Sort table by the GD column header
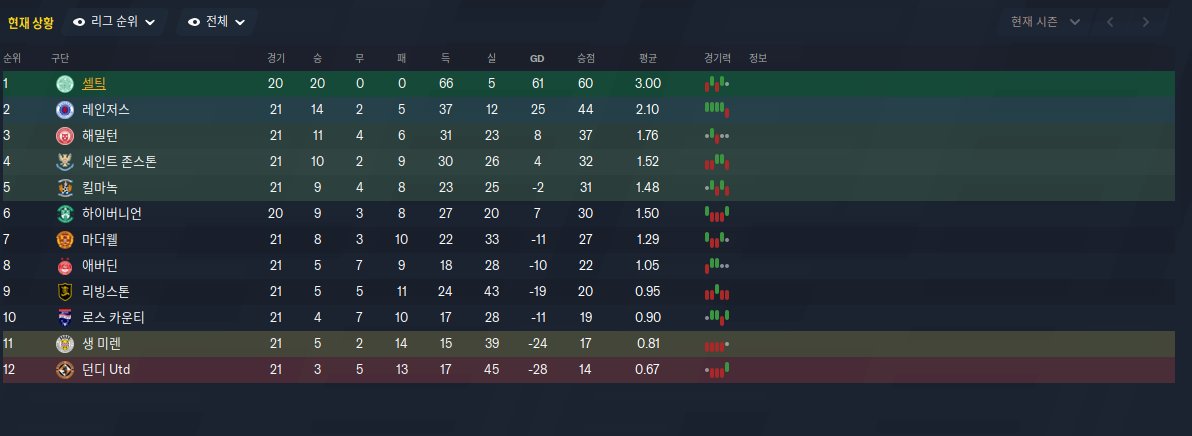This screenshot has width=1192, height=436. click(x=537, y=58)
